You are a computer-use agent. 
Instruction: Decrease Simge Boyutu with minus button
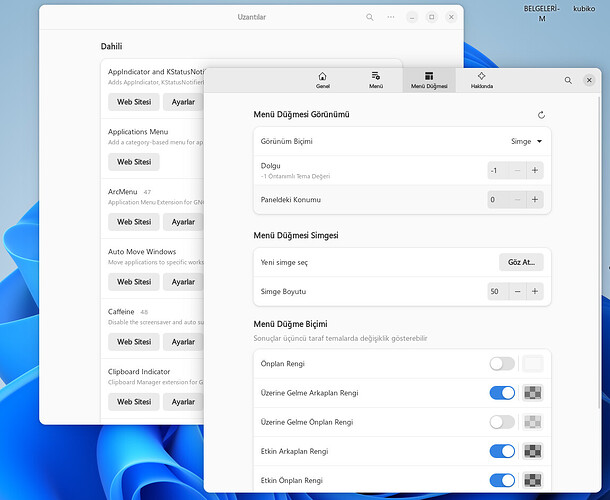(x=517, y=291)
